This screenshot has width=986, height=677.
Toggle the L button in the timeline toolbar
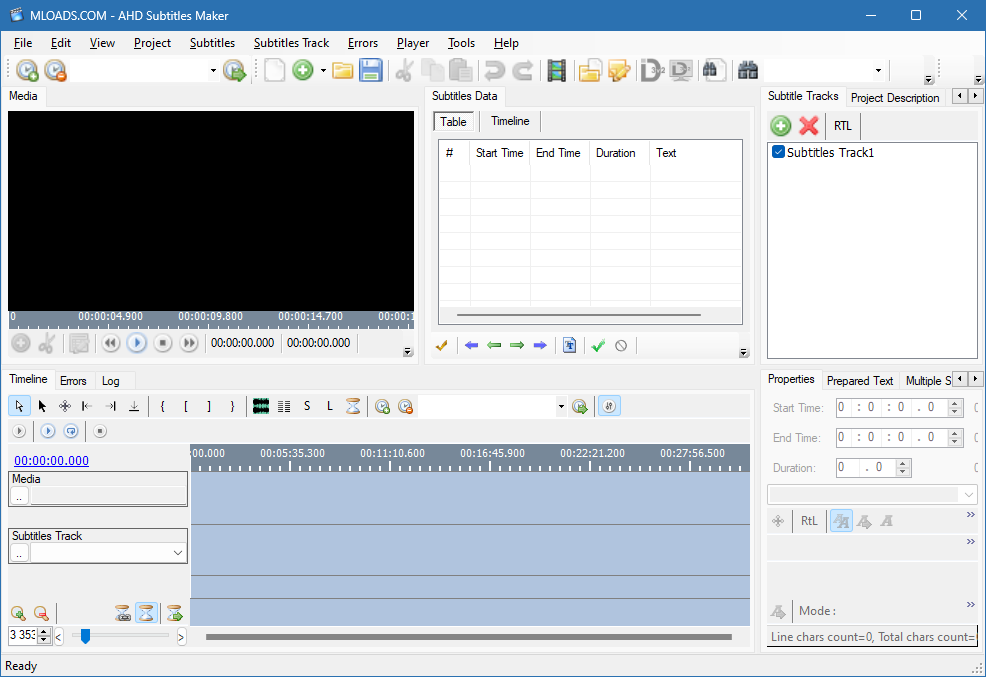click(330, 406)
